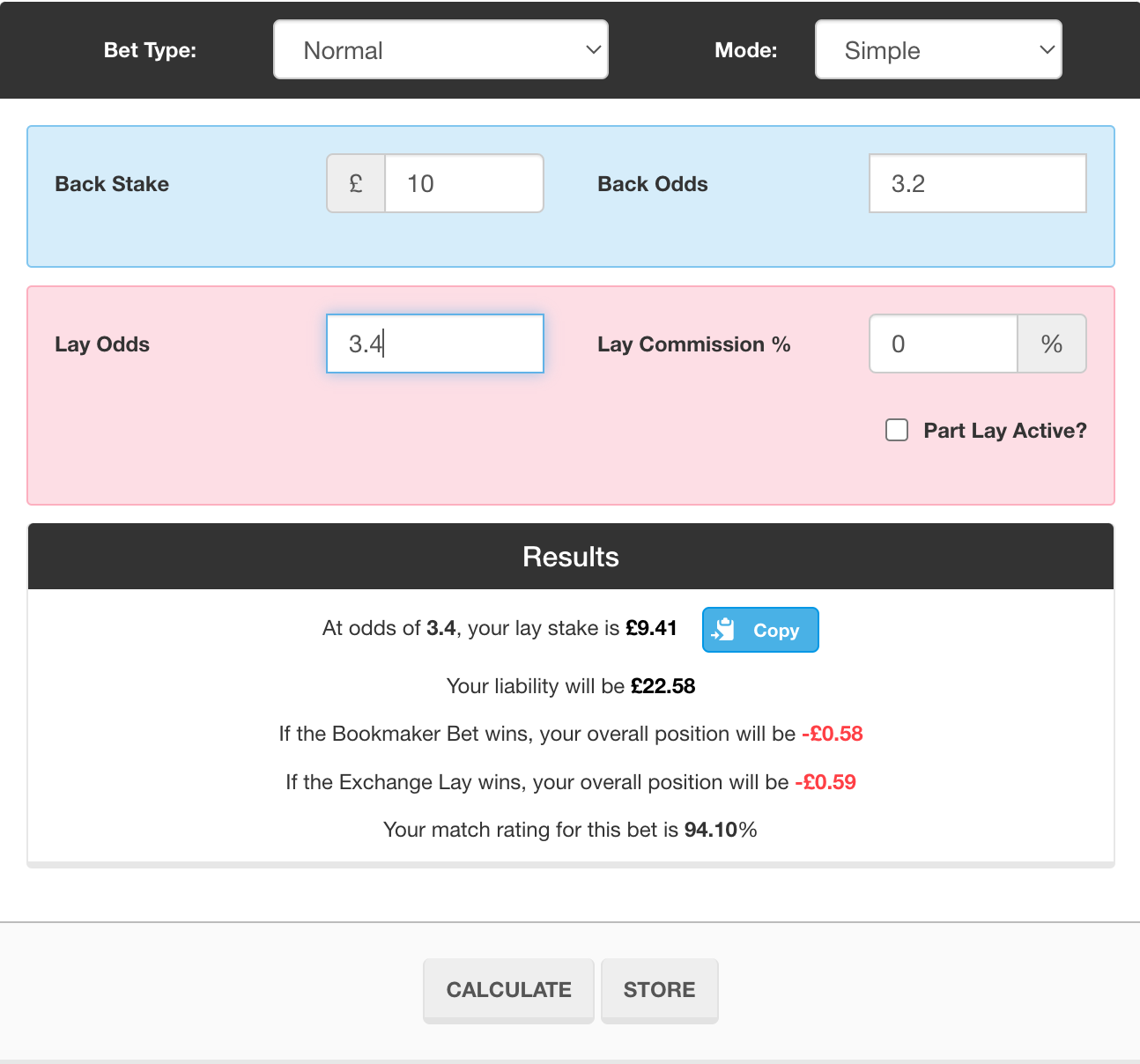Click the Back Odds input field
This screenshot has height=1064, width=1140.
tap(978, 183)
